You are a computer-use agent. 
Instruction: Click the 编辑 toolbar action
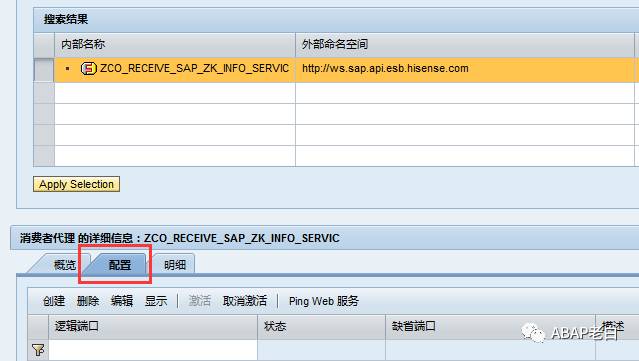121,301
